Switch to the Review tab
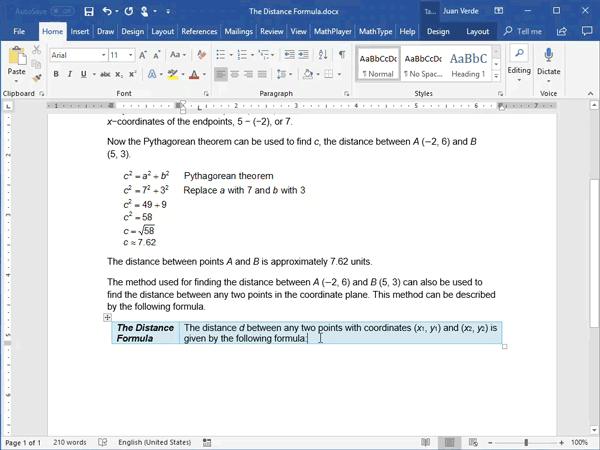Image resolution: width=600 pixels, height=450 pixels. tap(272, 32)
